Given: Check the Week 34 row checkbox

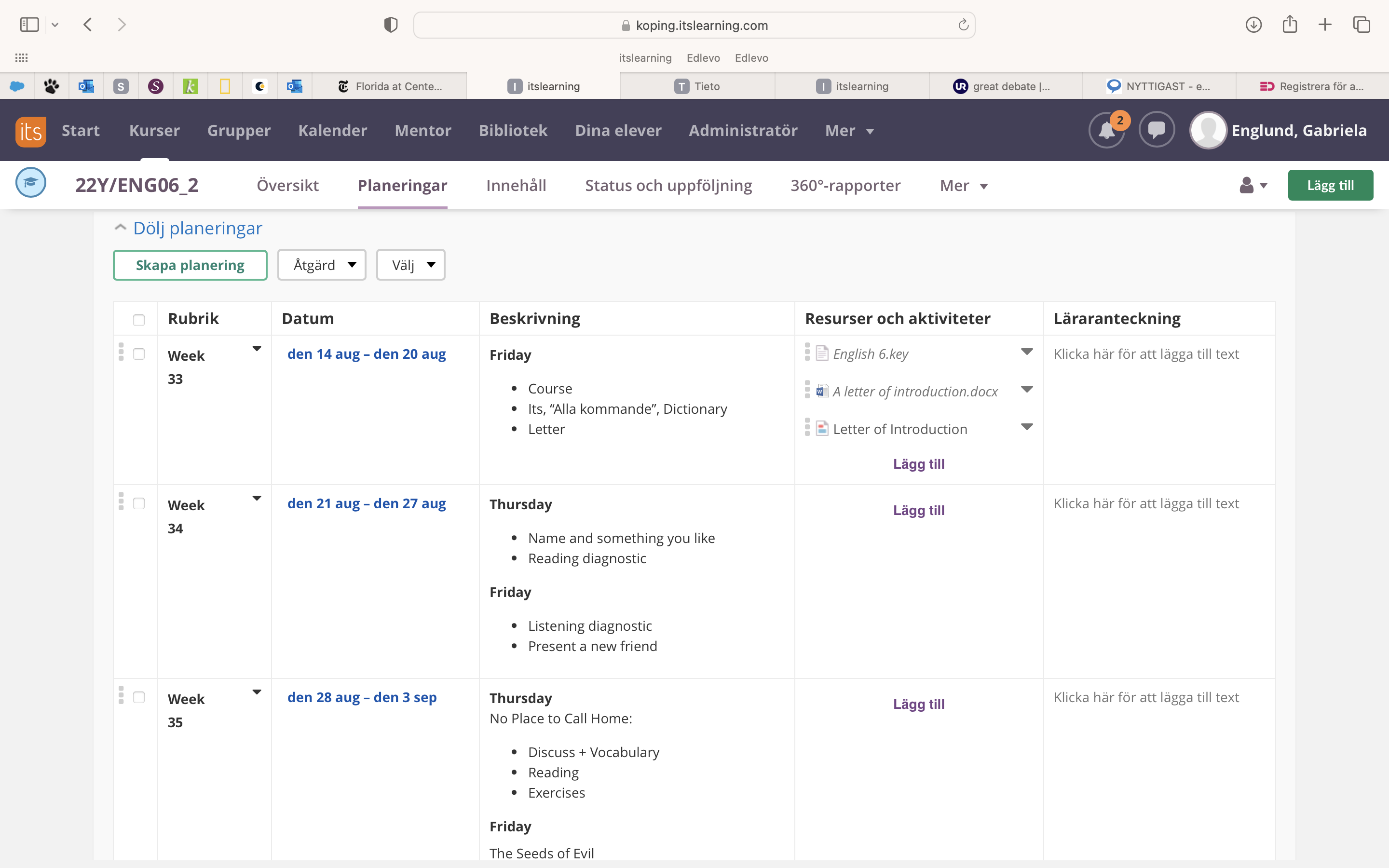Looking at the screenshot, I should [x=139, y=503].
